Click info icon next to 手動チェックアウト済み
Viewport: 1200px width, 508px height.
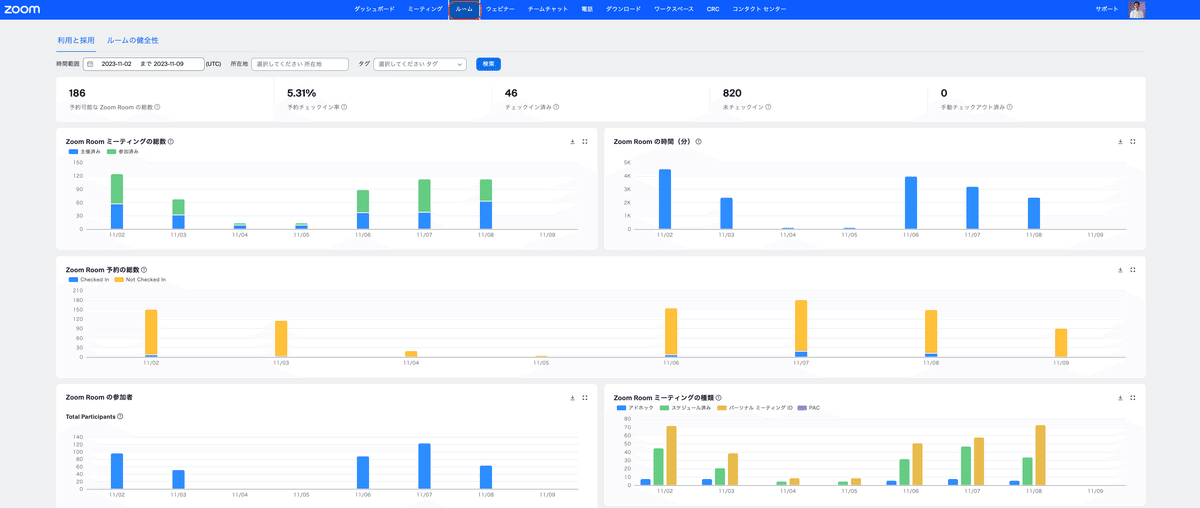point(1010,106)
